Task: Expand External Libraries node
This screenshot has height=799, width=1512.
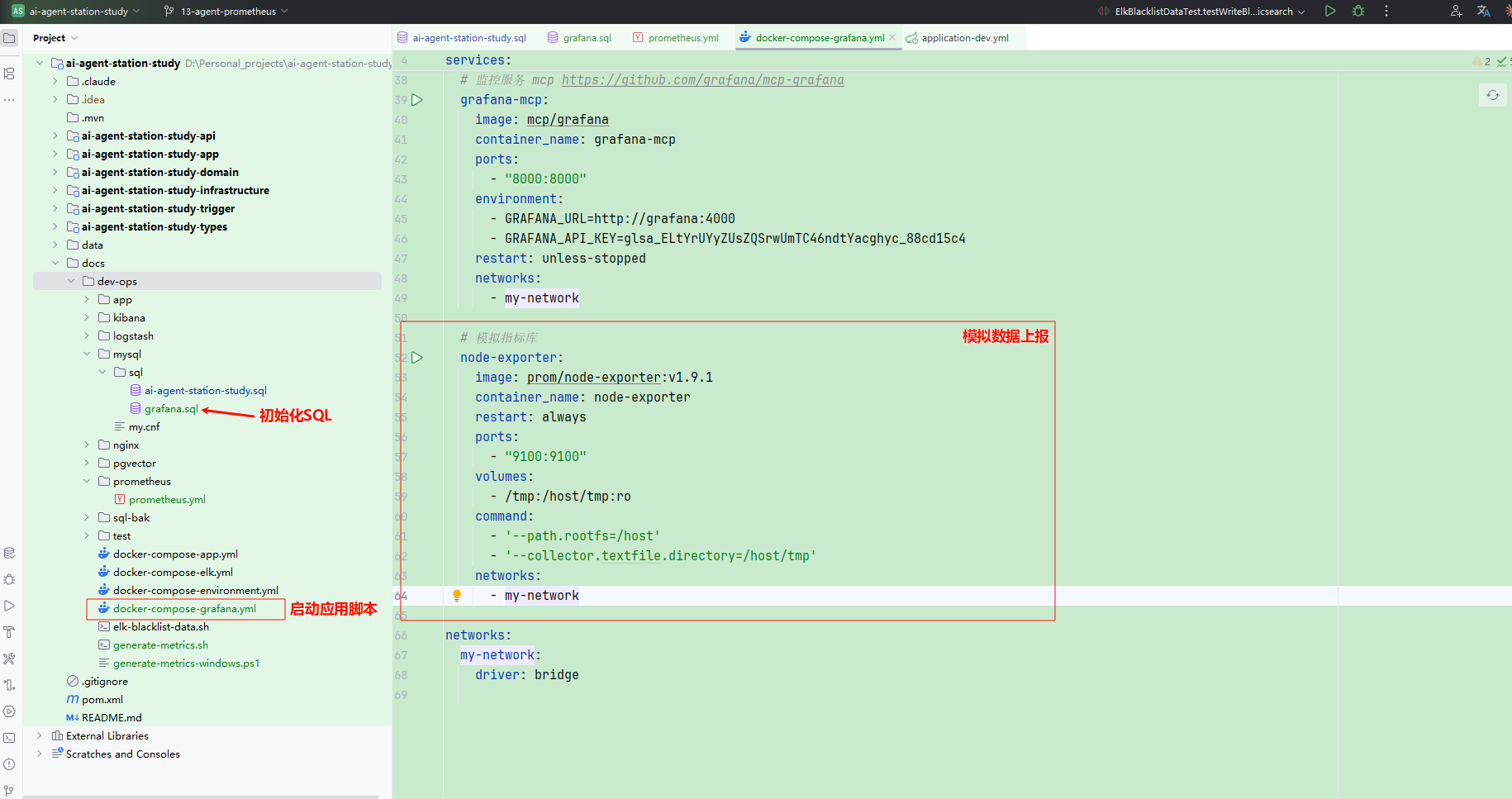Action: point(40,736)
